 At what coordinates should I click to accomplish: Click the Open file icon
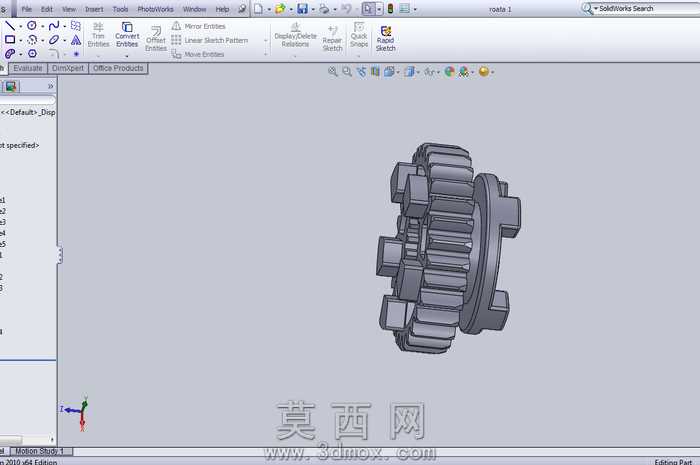280,8
